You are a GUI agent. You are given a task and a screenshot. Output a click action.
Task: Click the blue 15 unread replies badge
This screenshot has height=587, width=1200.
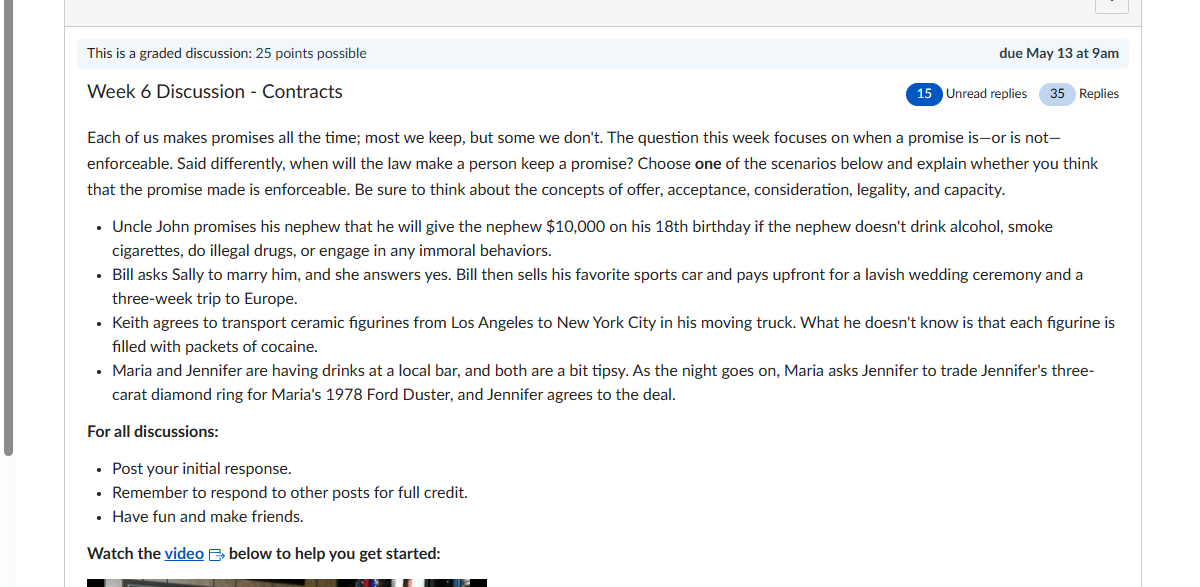click(924, 94)
